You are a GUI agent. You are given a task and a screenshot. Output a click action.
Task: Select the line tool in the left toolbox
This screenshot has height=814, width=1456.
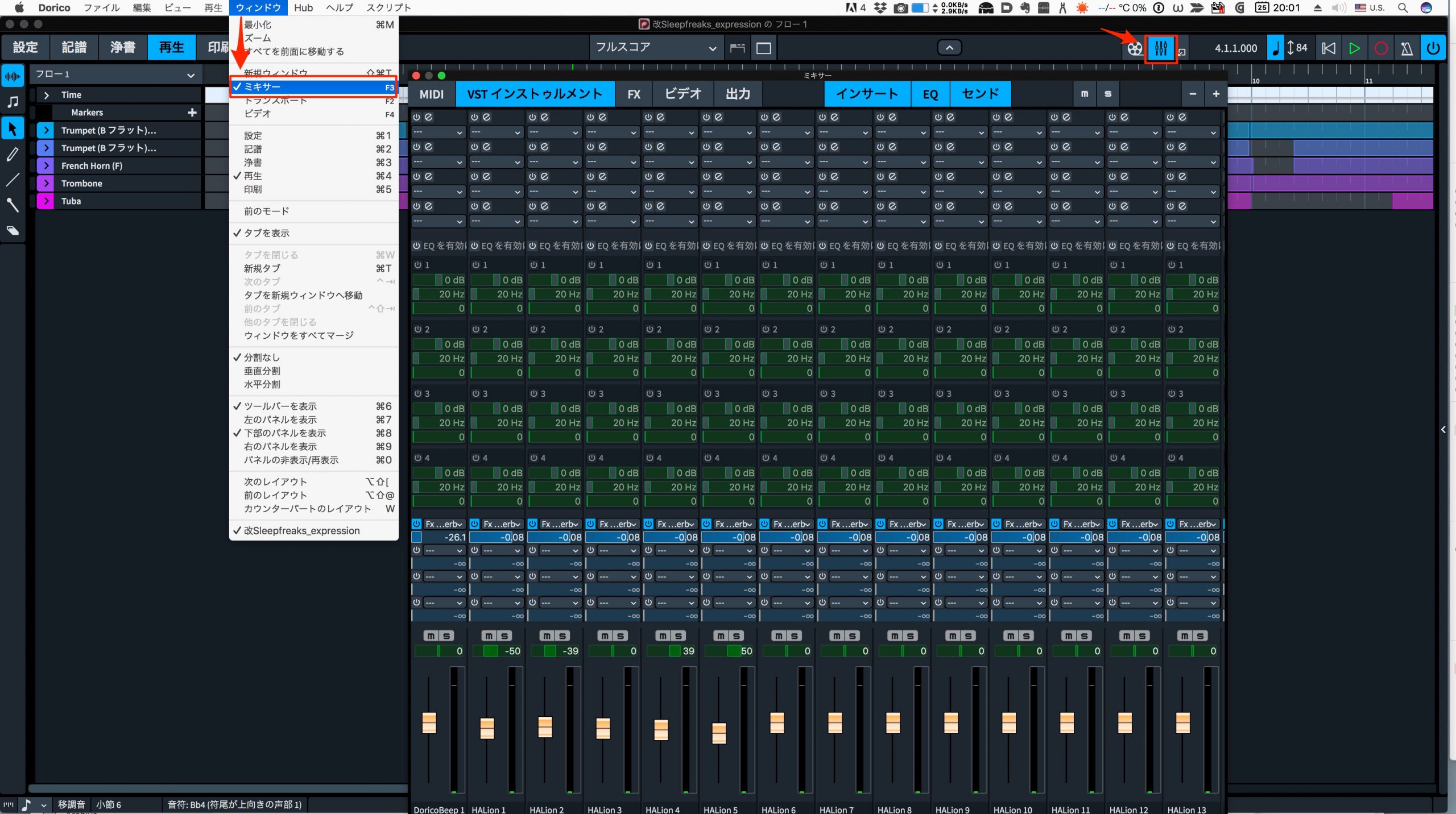pyautogui.click(x=13, y=180)
